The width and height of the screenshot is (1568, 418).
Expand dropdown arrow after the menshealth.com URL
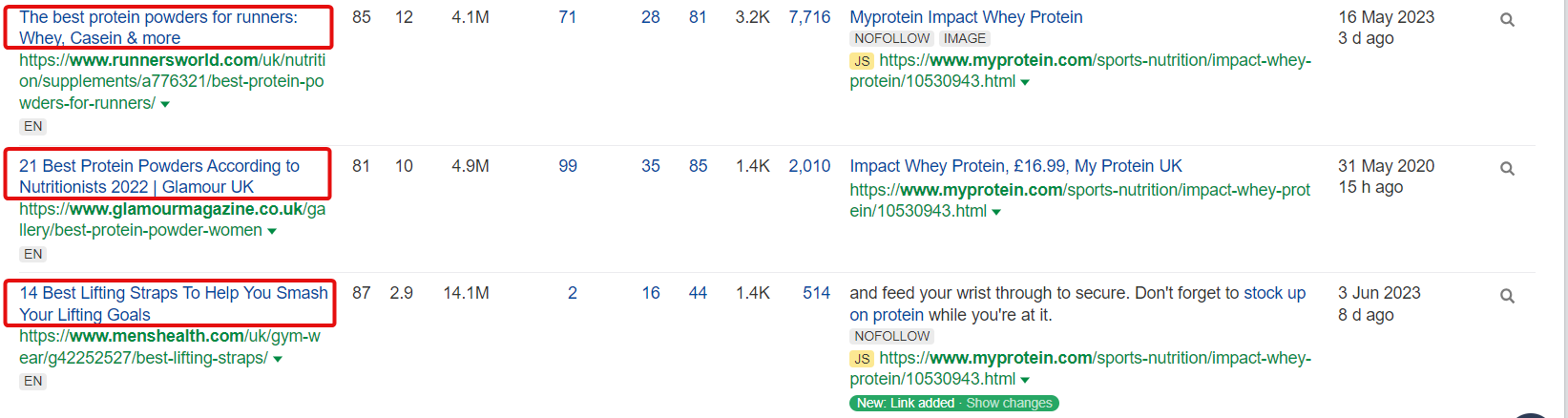point(278,359)
